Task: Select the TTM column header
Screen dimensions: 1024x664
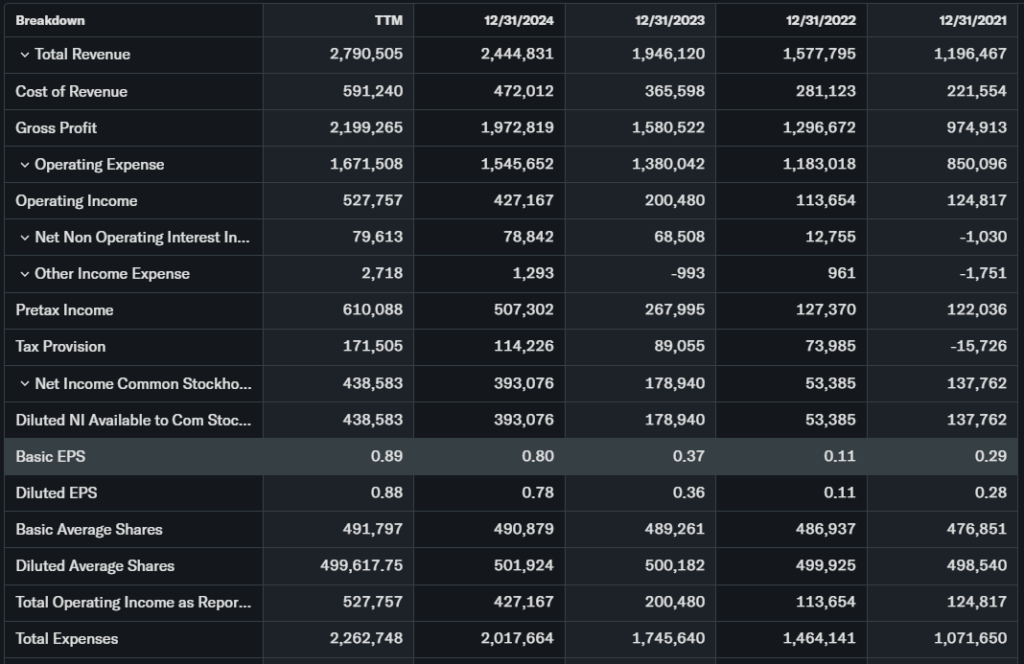Action: (x=388, y=20)
